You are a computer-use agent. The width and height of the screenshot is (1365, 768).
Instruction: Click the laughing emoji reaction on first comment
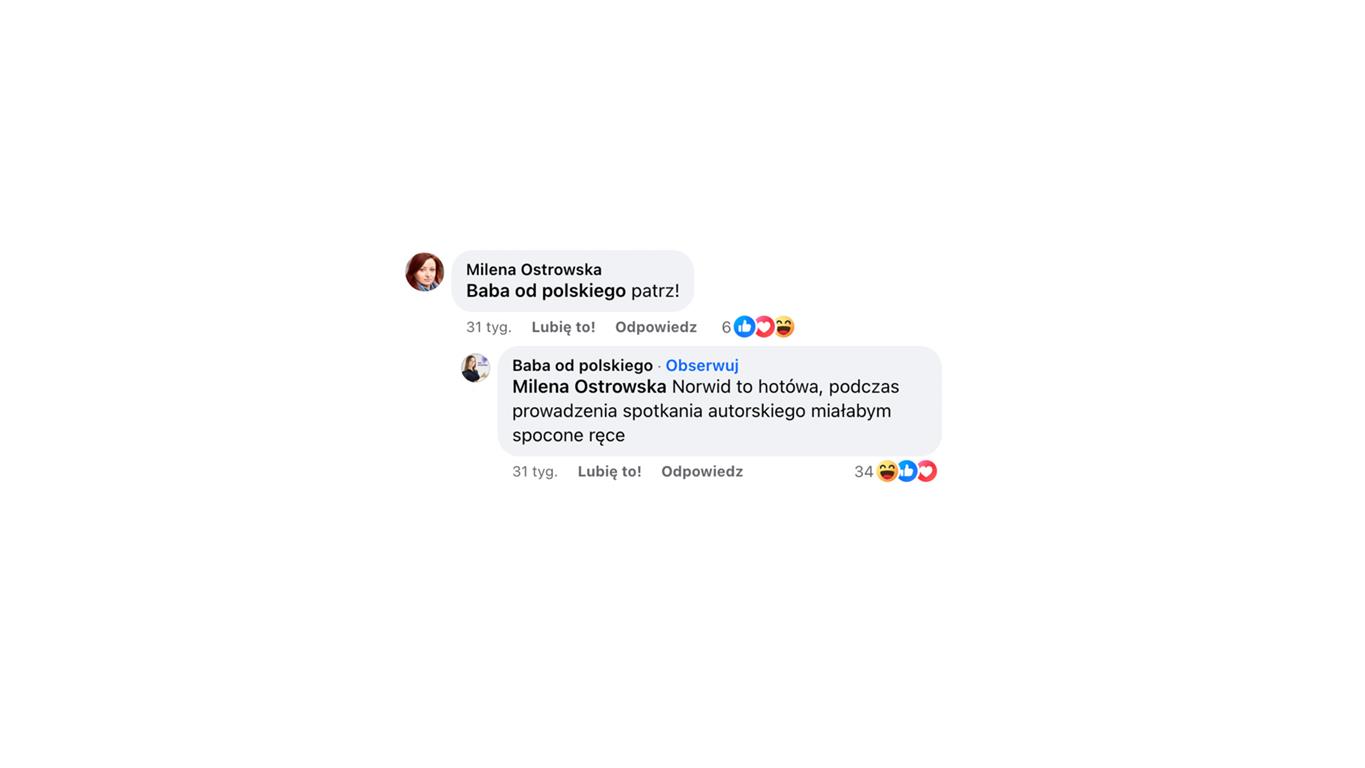coord(784,327)
